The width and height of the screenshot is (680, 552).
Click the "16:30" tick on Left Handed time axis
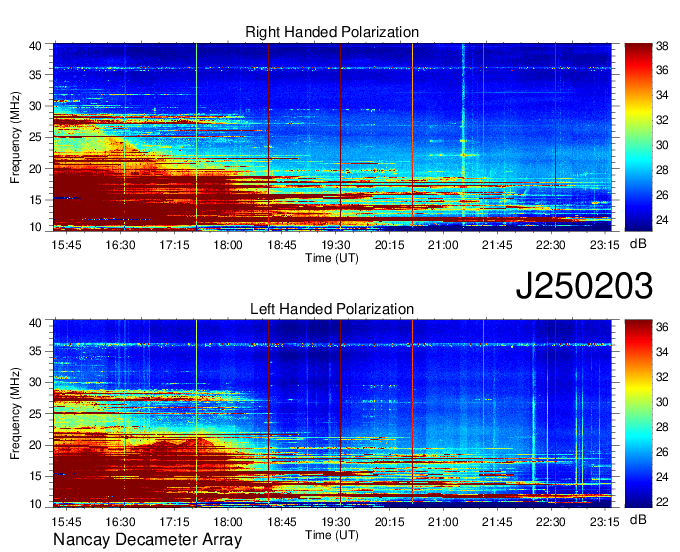click(x=120, y=522)
